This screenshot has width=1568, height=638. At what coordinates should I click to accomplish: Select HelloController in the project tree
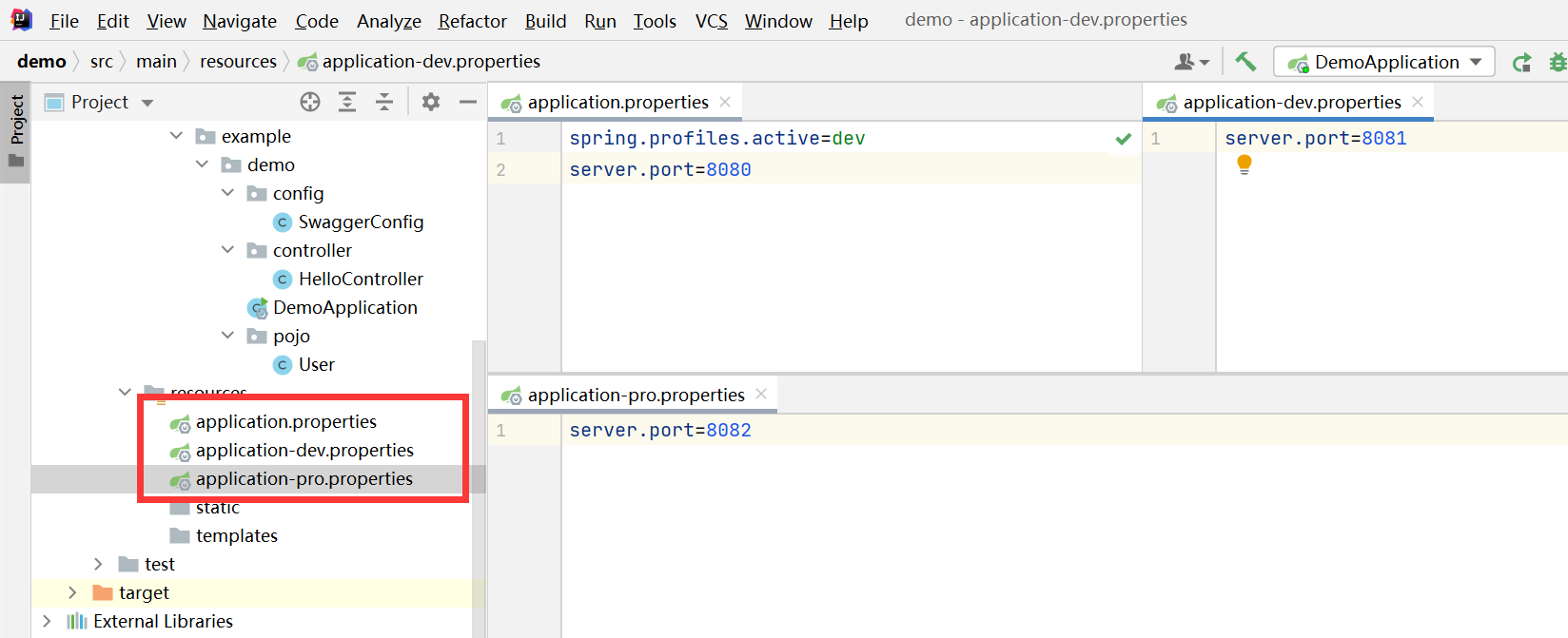360,279
